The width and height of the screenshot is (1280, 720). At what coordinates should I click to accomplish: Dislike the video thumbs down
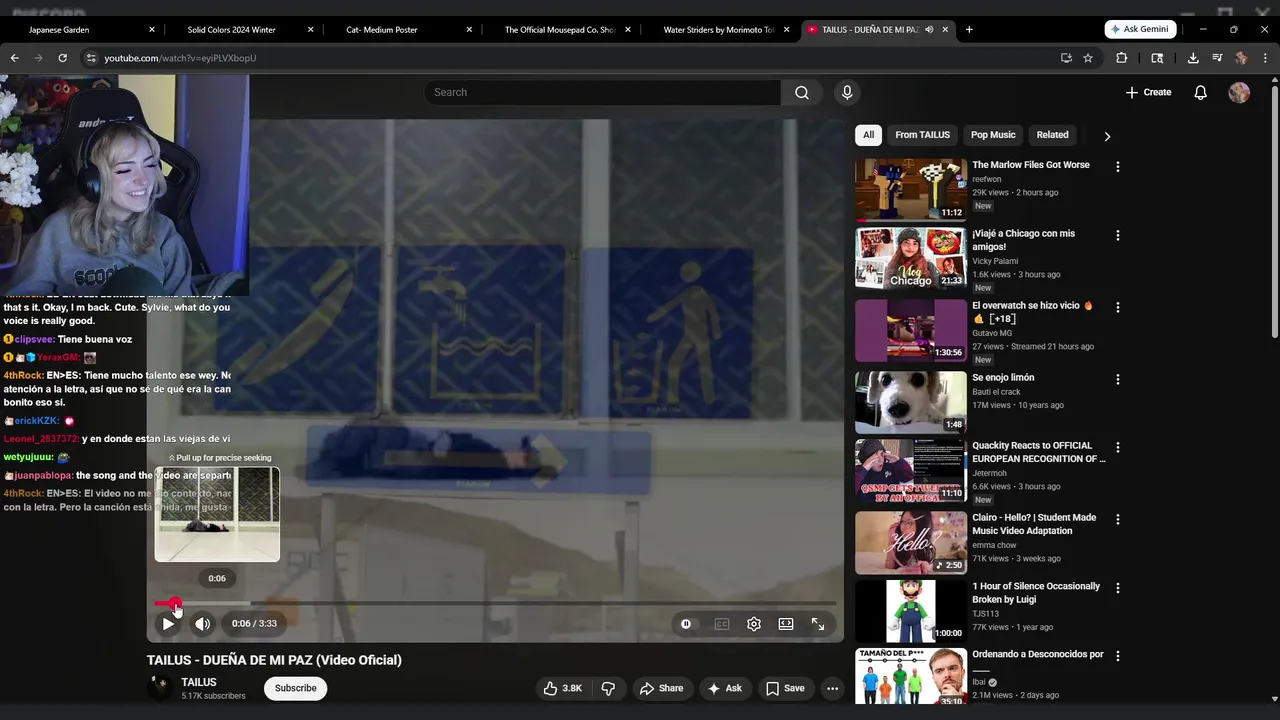(x=608, y=688)
